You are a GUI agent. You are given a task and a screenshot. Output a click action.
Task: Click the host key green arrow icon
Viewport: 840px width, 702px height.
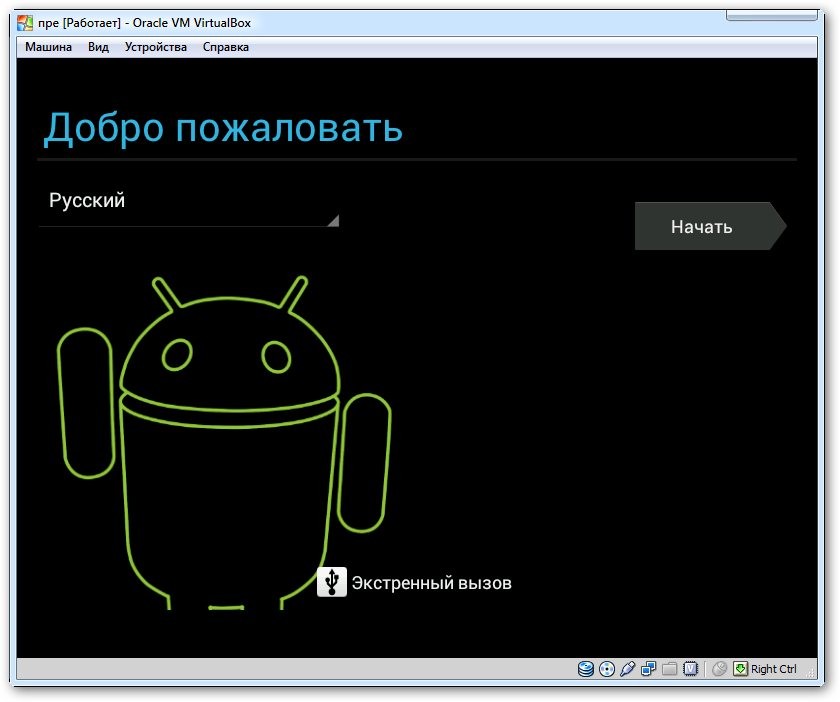coord(740,669)
